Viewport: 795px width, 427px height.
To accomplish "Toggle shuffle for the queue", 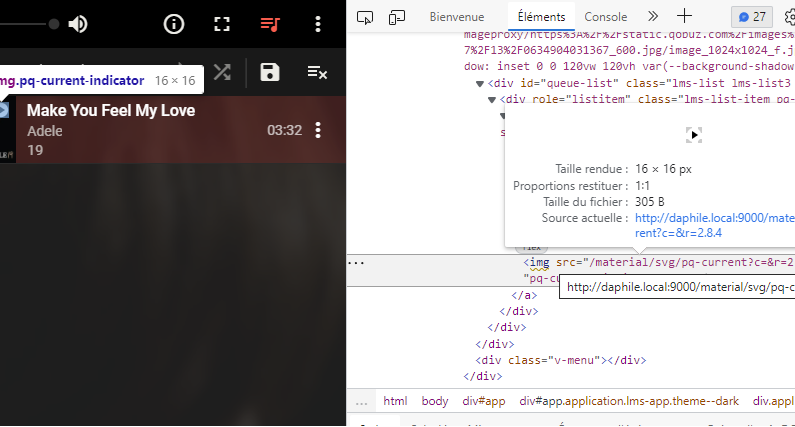I will 222,72.
